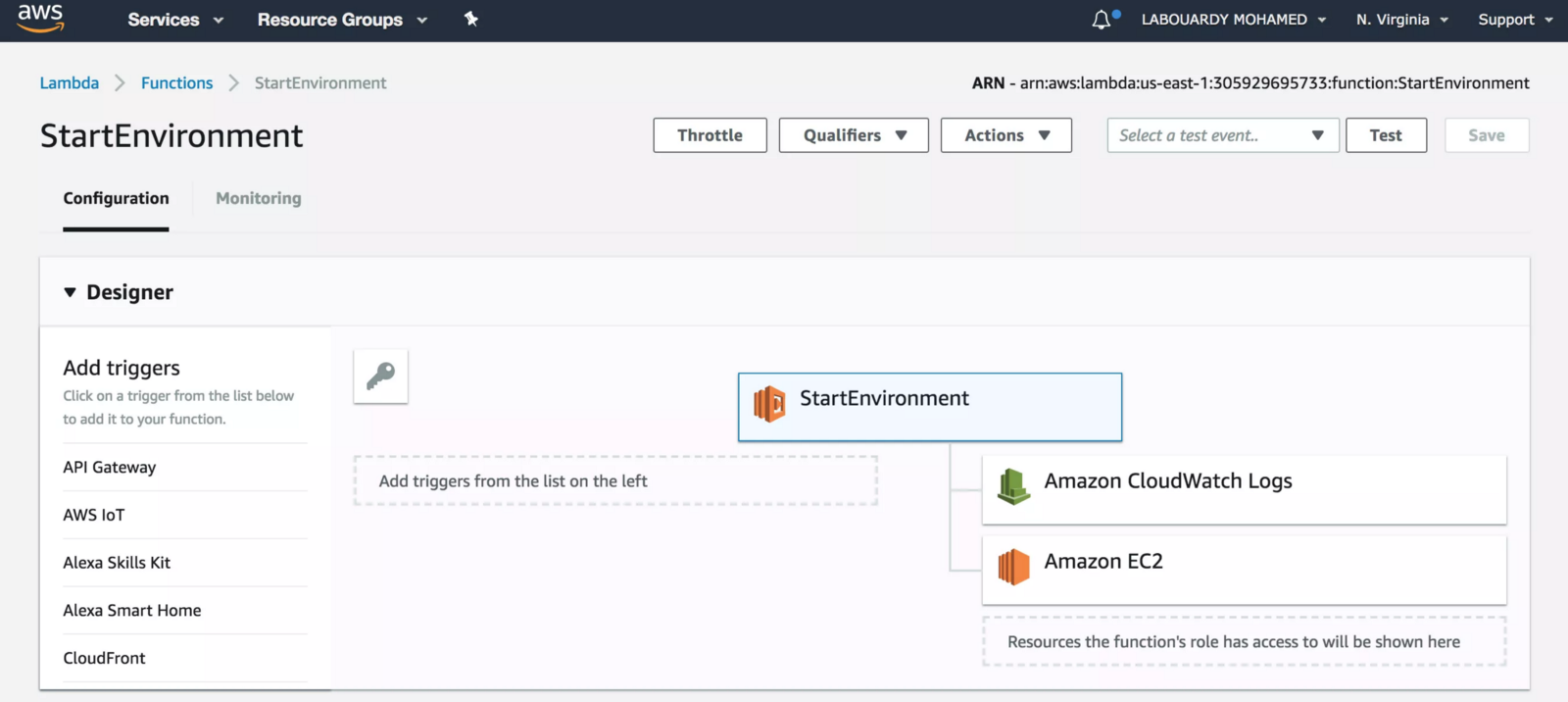Open the notifications bell icon

[1102, 20]
